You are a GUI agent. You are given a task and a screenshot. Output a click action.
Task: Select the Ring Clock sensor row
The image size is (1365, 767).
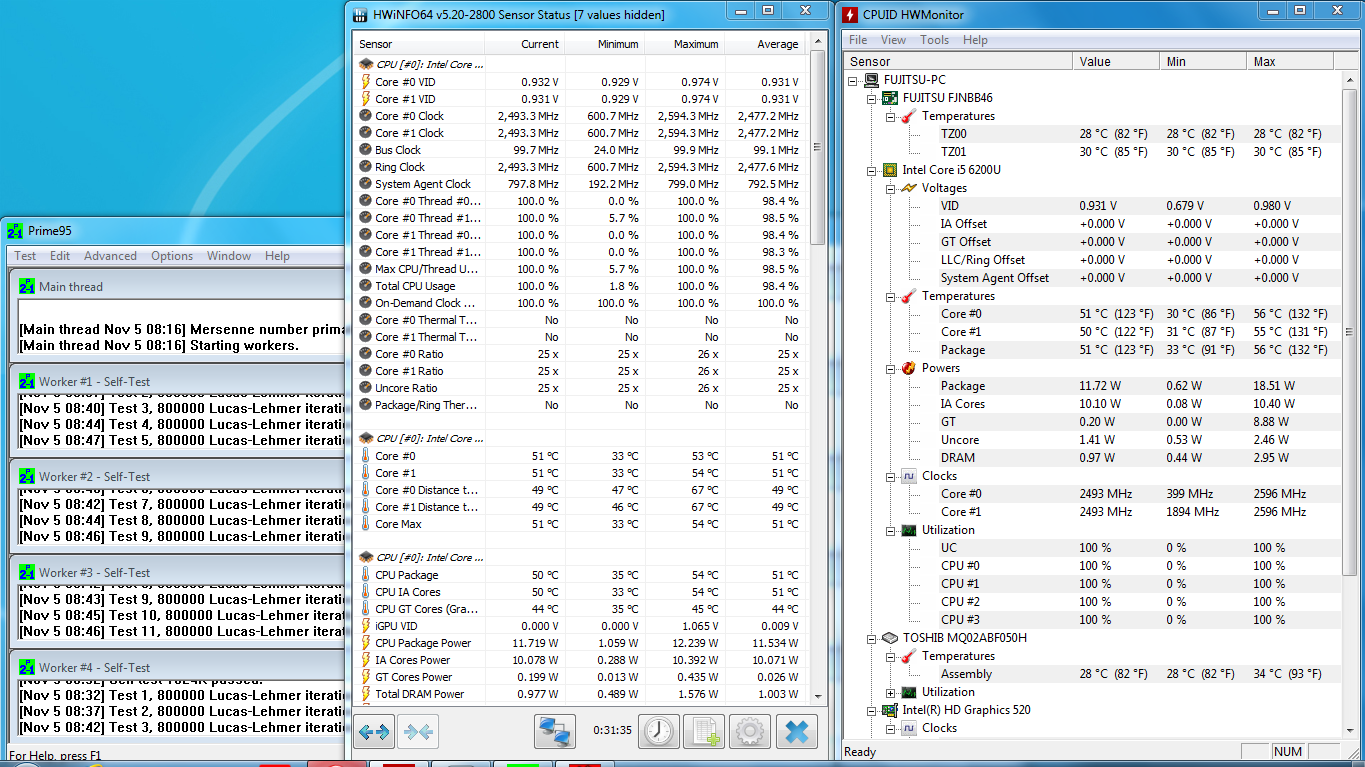580,167
